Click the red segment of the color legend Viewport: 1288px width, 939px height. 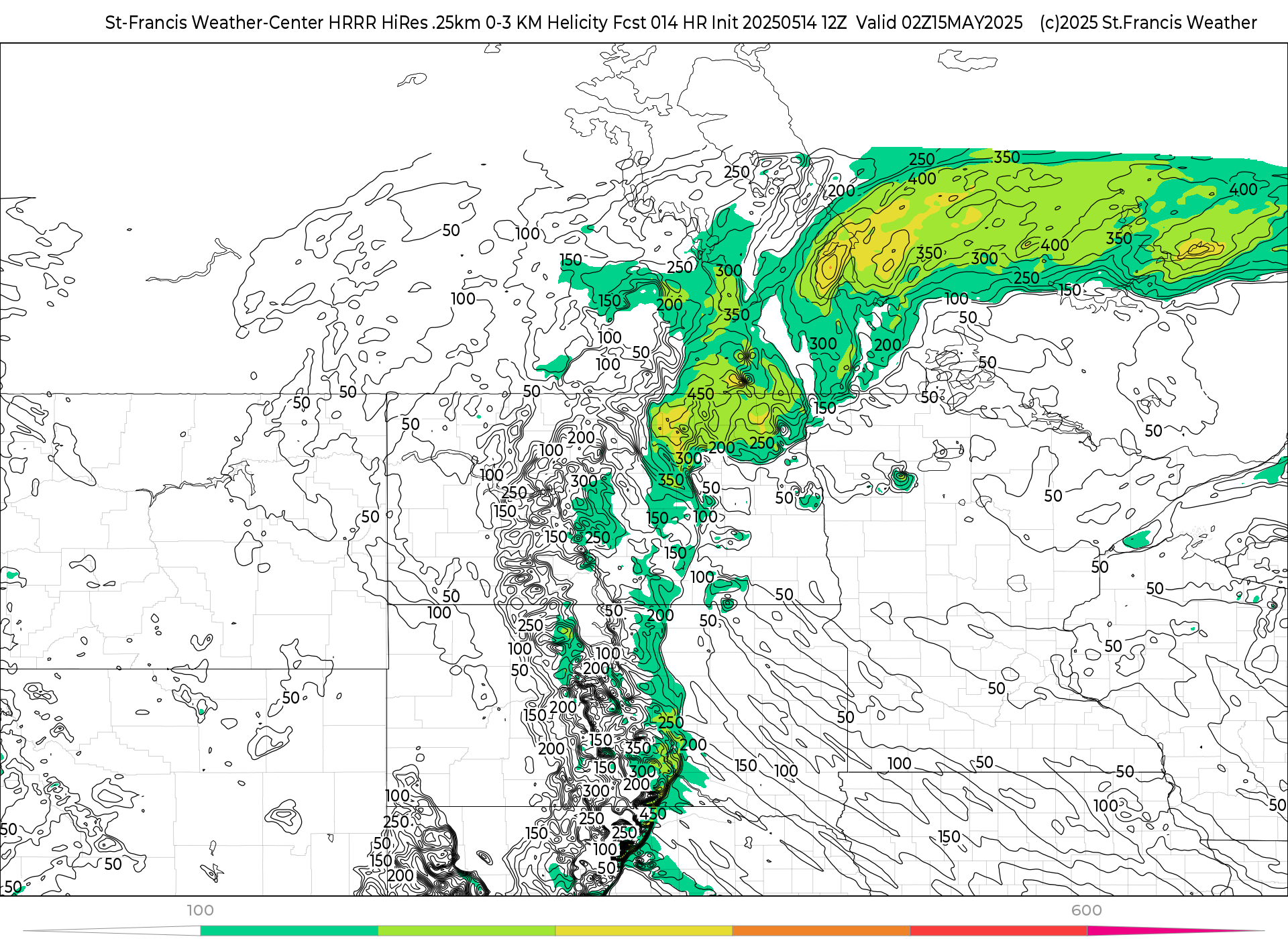click(x=999, y=930)
